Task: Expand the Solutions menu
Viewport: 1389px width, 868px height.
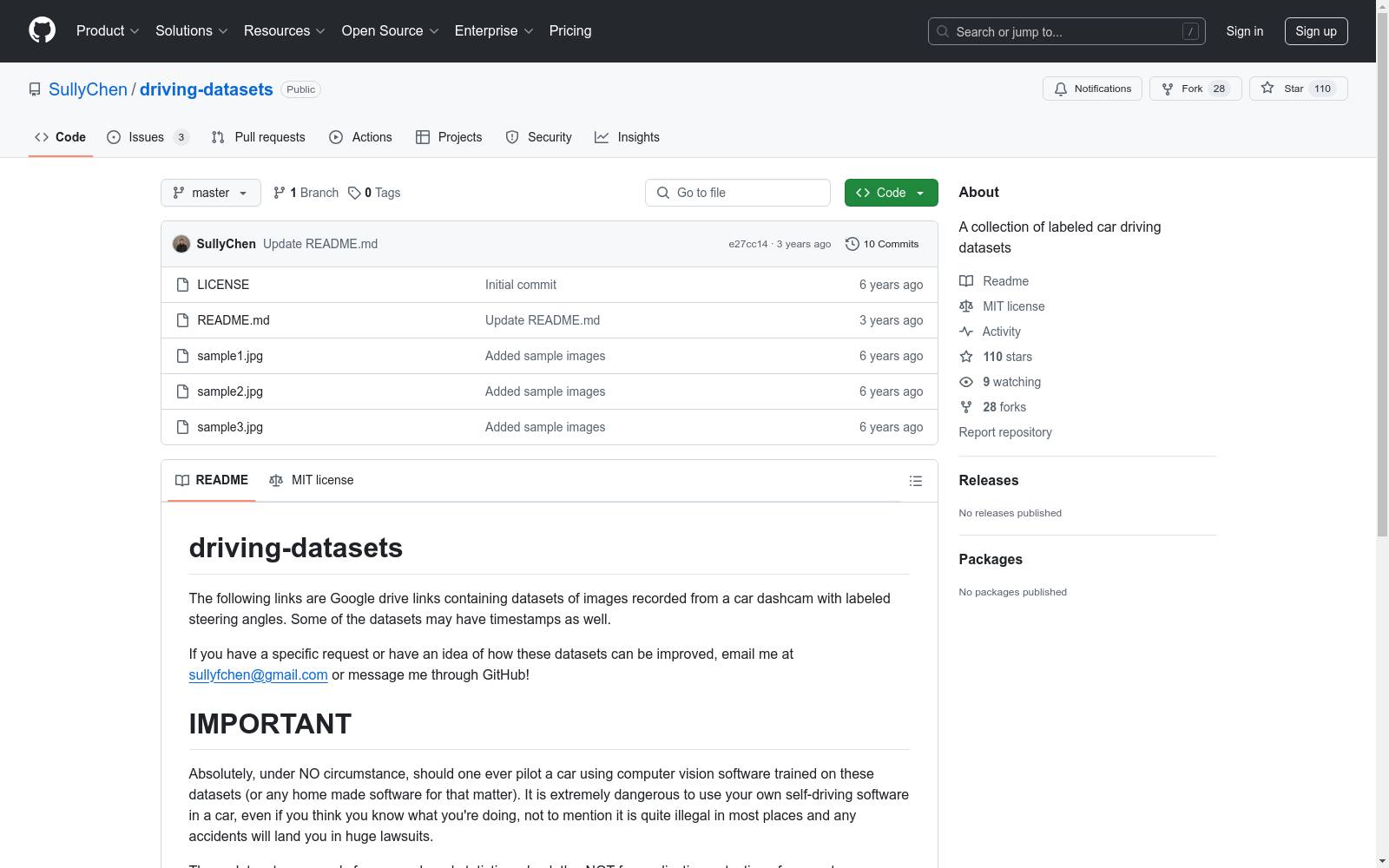Action: (192, 31)
